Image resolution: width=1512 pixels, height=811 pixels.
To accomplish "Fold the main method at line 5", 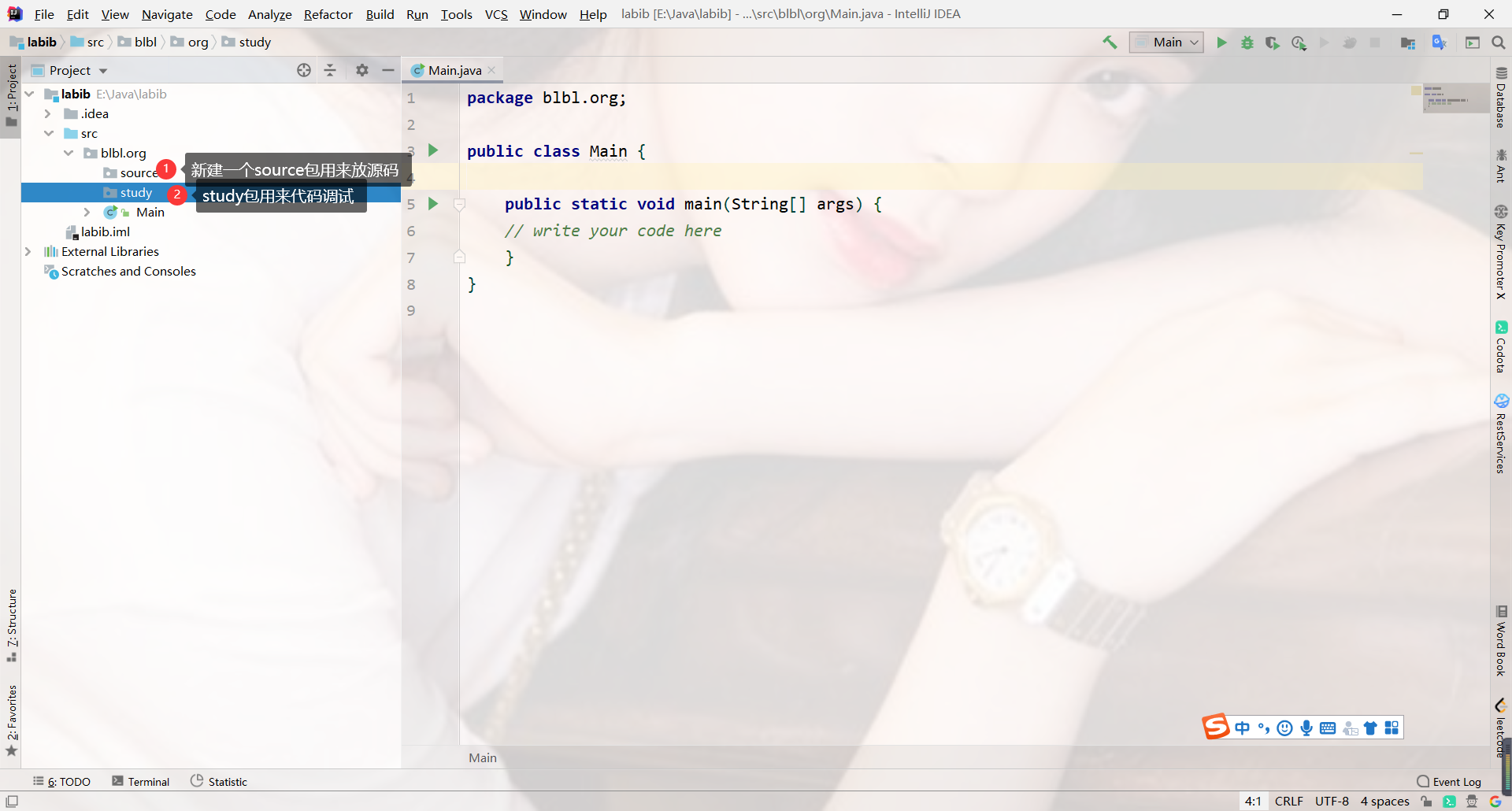I will click(x=460, y=205).
